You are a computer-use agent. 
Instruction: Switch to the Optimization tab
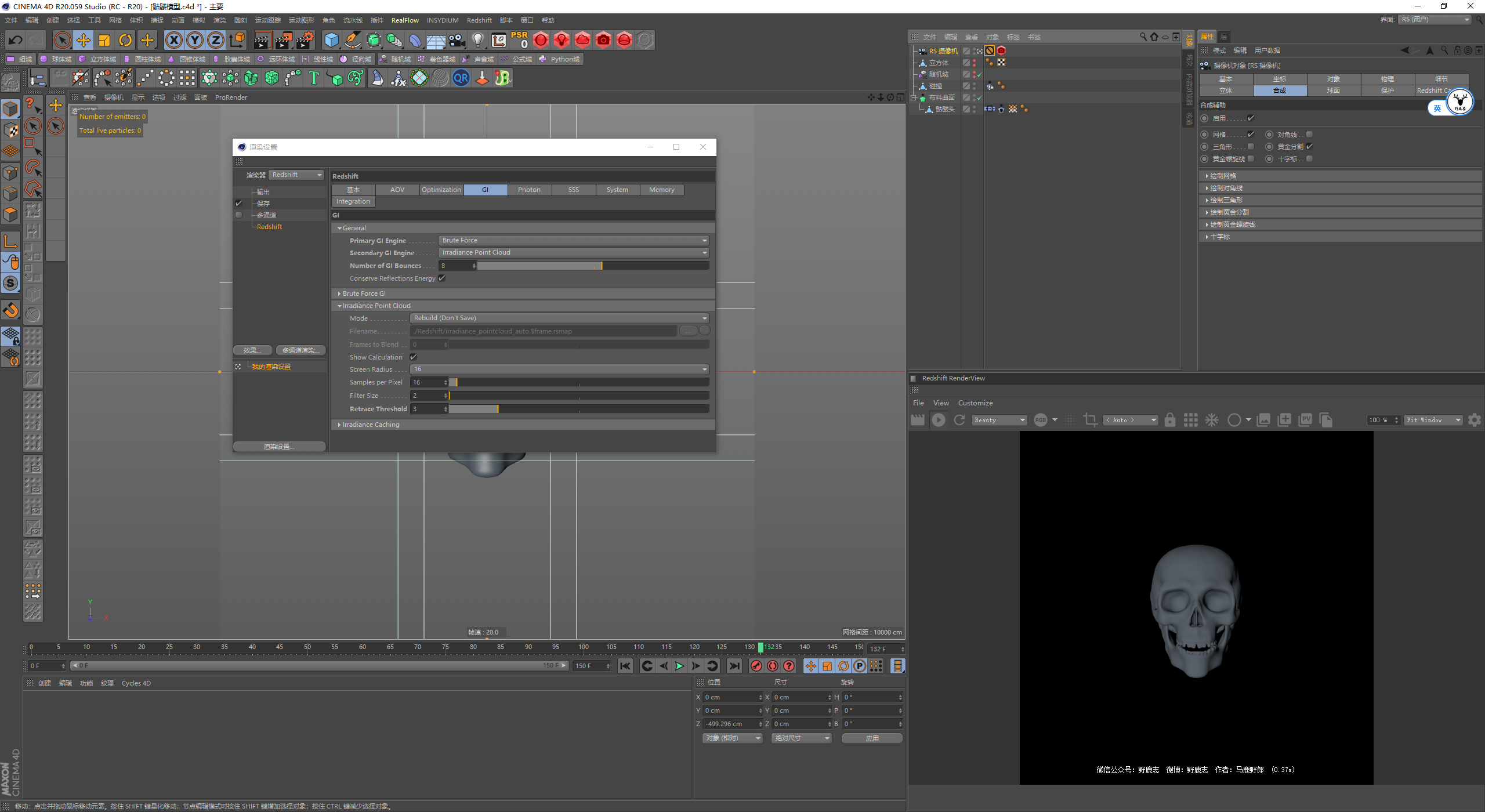point(441,190)
